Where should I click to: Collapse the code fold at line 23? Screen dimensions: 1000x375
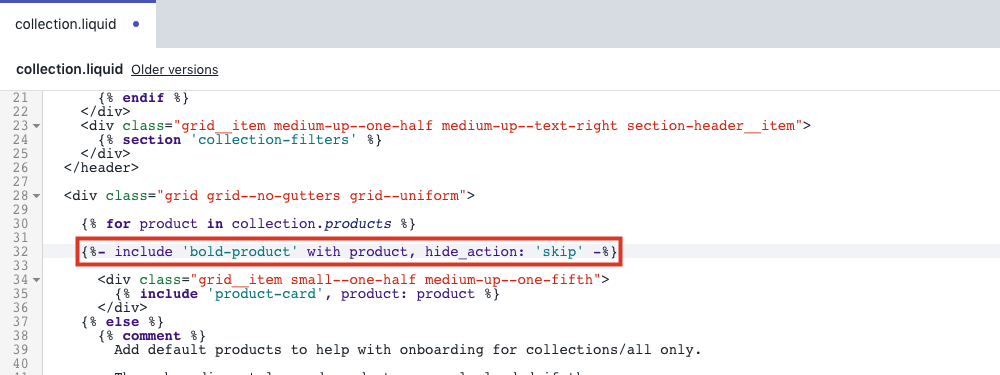pyautogui.click(x=36, y=126)
